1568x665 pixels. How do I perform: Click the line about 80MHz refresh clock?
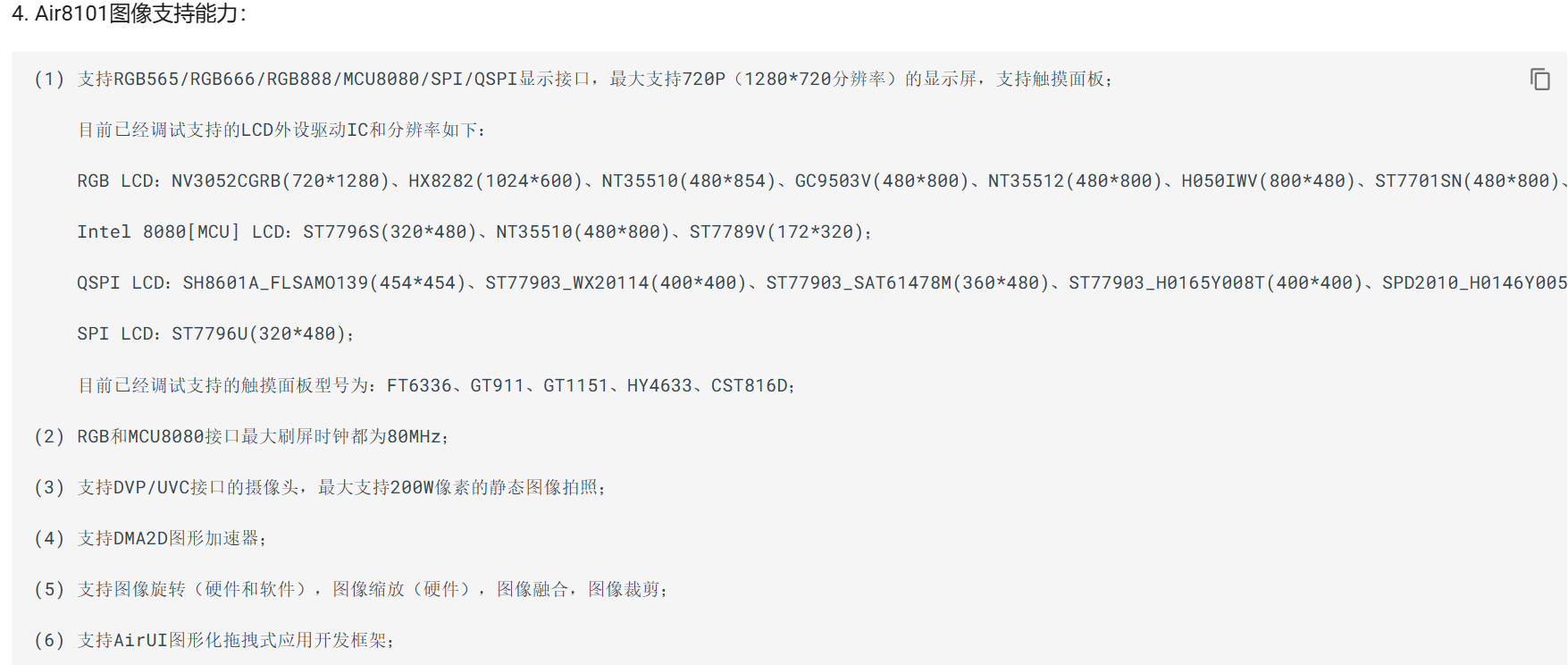tap(261, 437)
